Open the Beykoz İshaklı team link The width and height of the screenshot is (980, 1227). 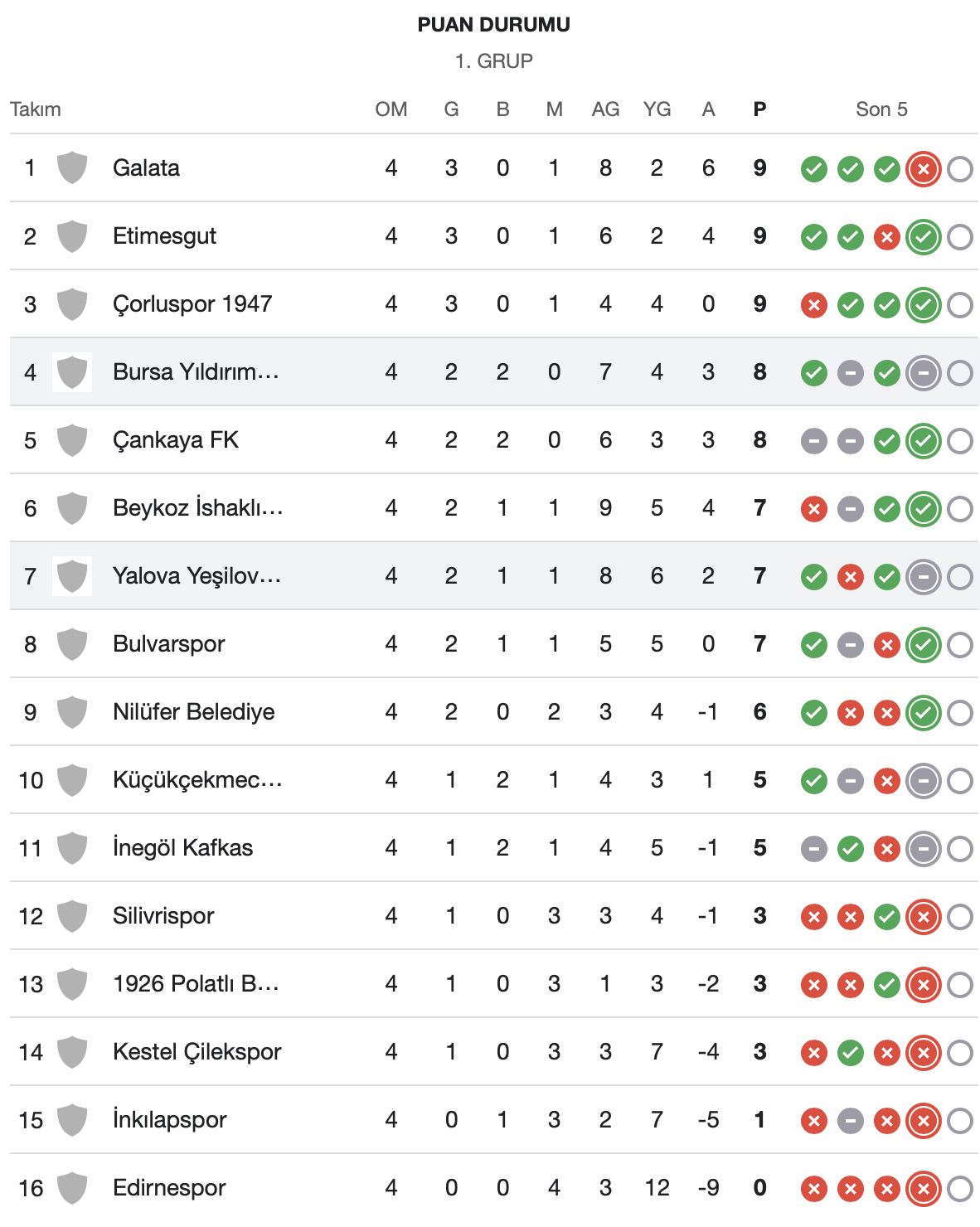click(197, 508)
